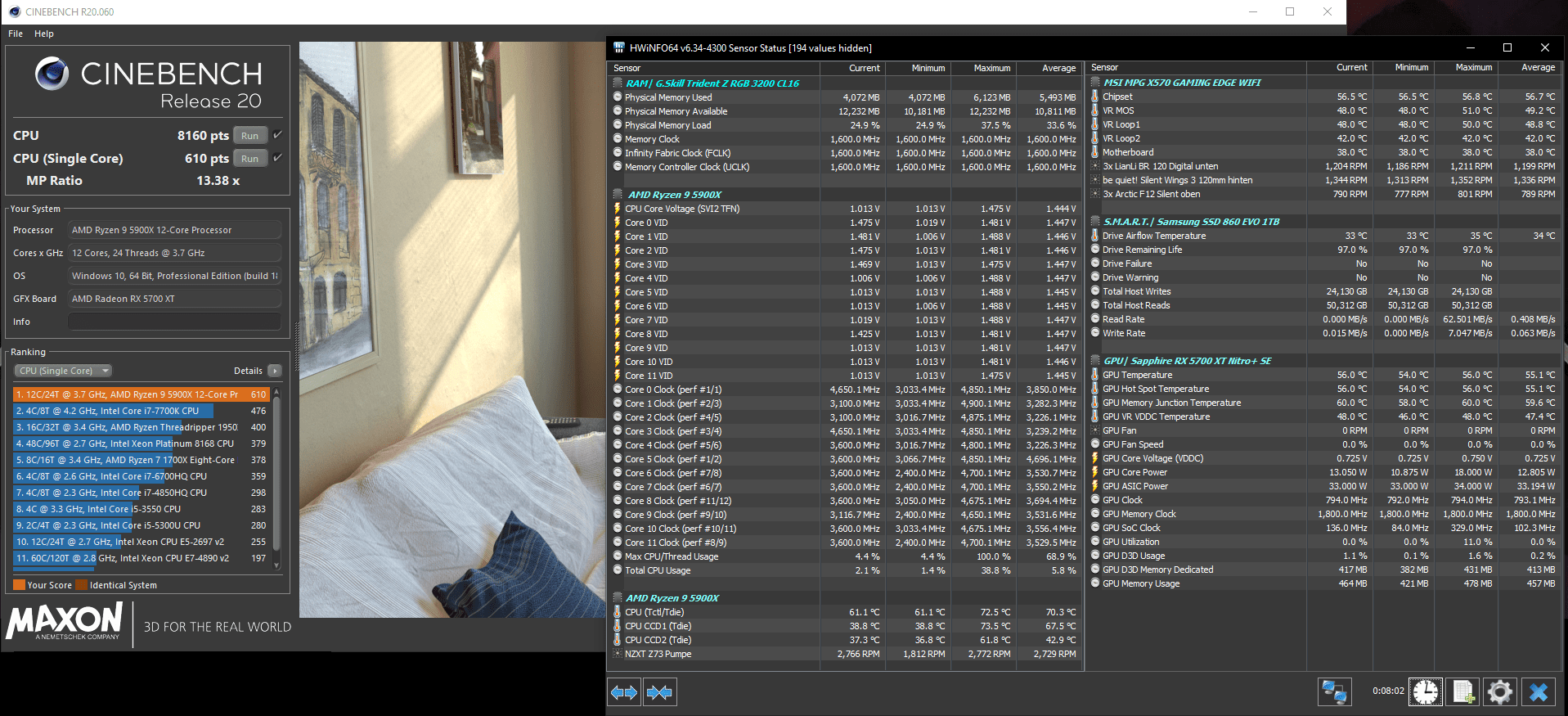Click the expand sensor columns arrows icon in HWiNFO

(x=624, y=692)
